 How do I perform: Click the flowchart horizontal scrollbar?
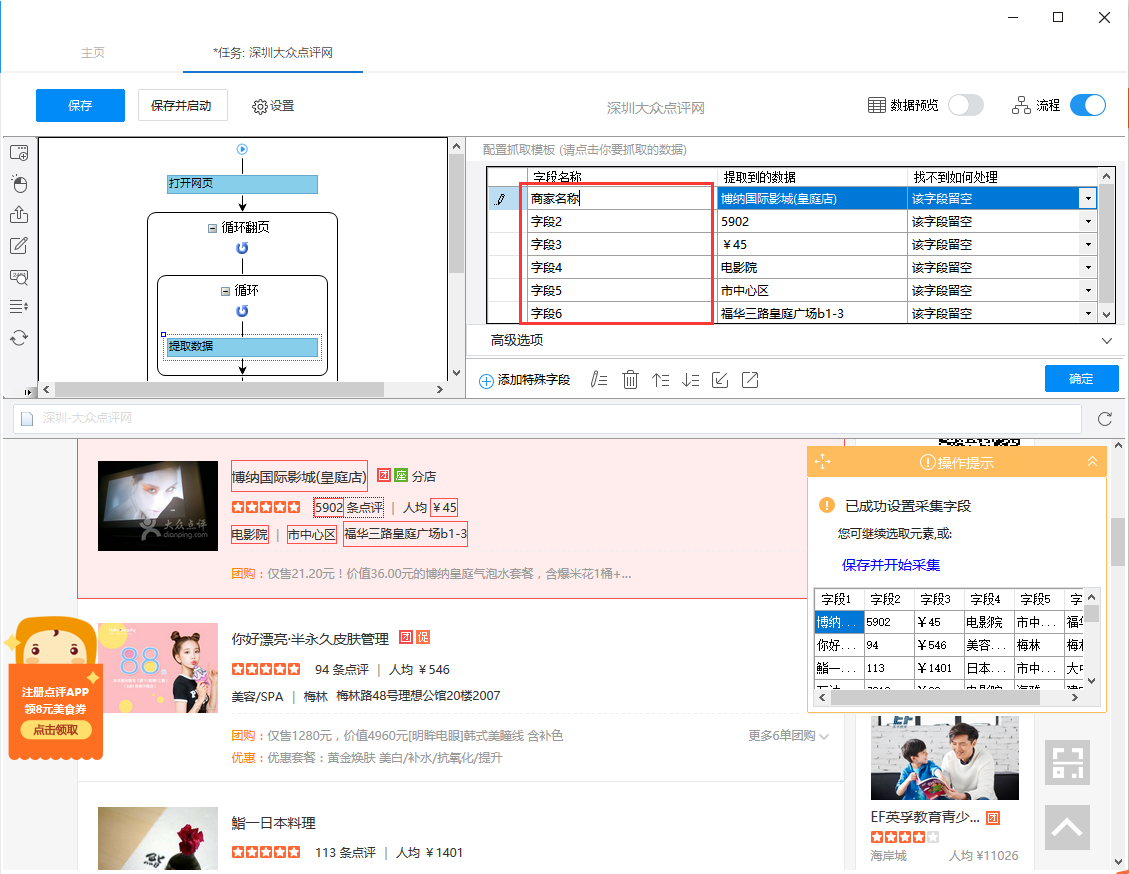[220, 389]
